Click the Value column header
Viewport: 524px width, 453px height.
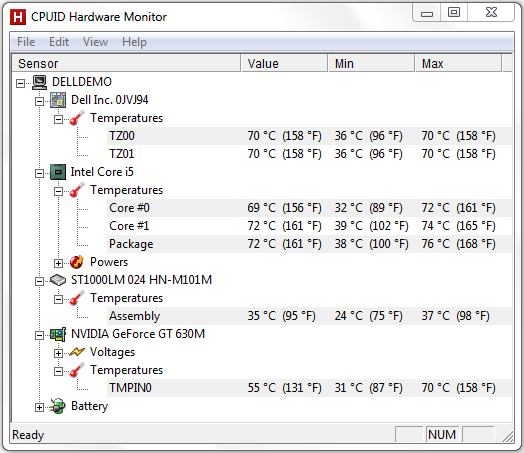(284, 63)
